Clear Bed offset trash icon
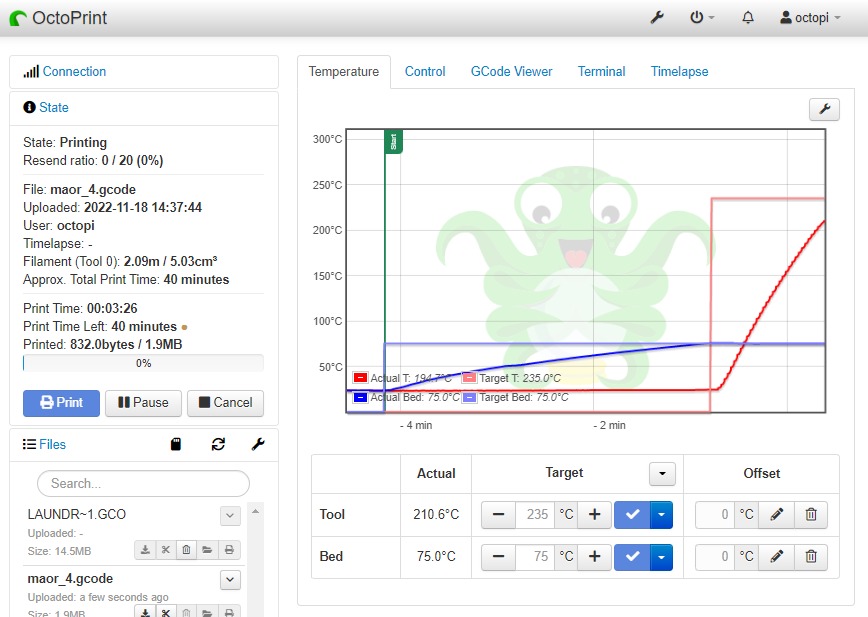 (x=811, y=557)
